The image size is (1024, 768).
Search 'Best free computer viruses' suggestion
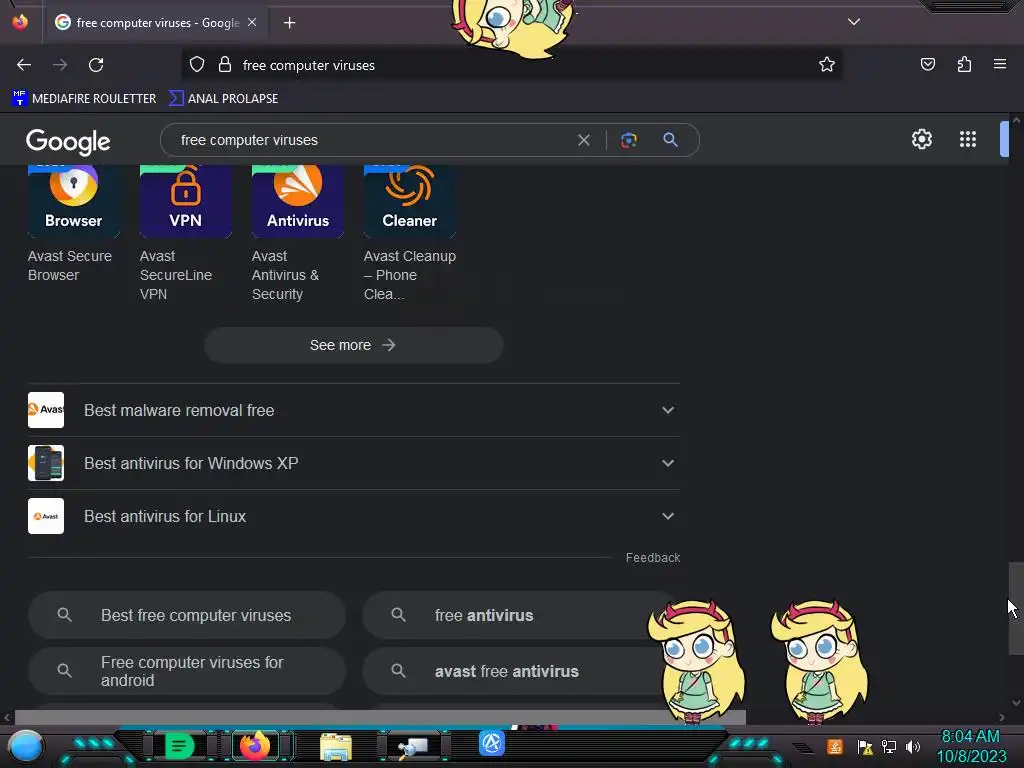(187, 615)
